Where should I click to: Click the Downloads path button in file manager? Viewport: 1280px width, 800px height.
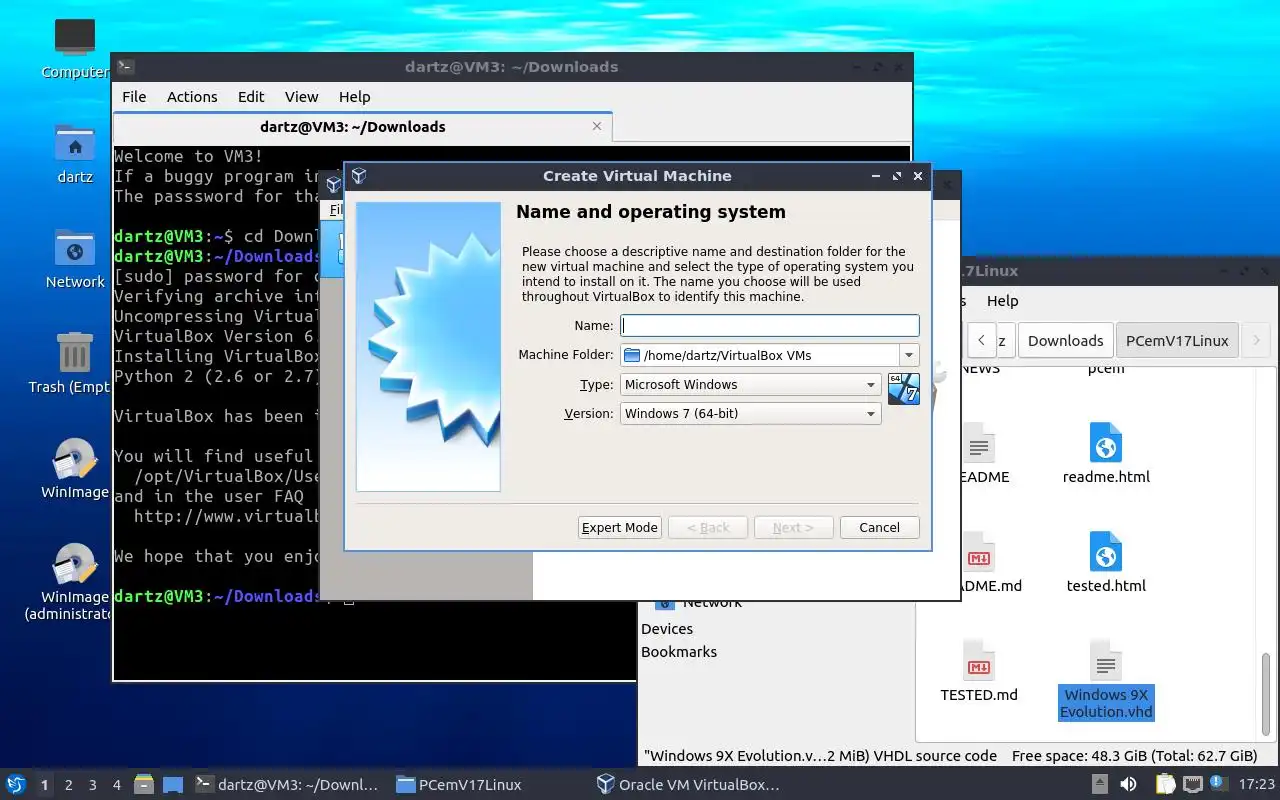[x=1065, y=340]
